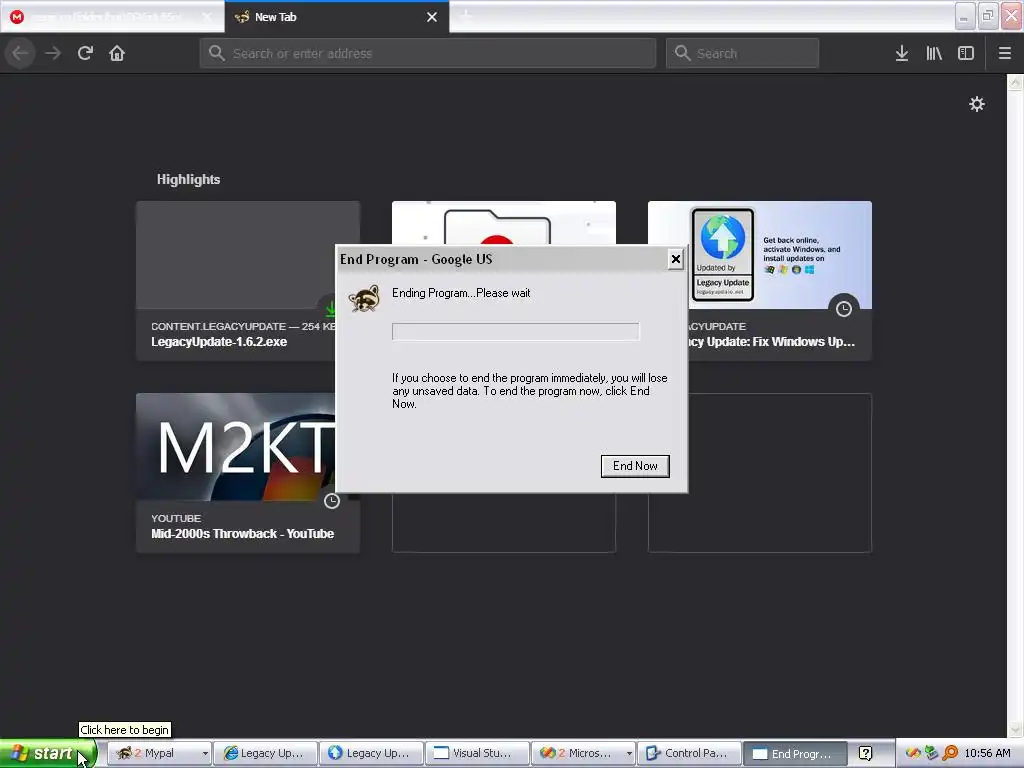Close the End Program dialog
Screen dimensions: 1024x768
[x=675, y=259]
